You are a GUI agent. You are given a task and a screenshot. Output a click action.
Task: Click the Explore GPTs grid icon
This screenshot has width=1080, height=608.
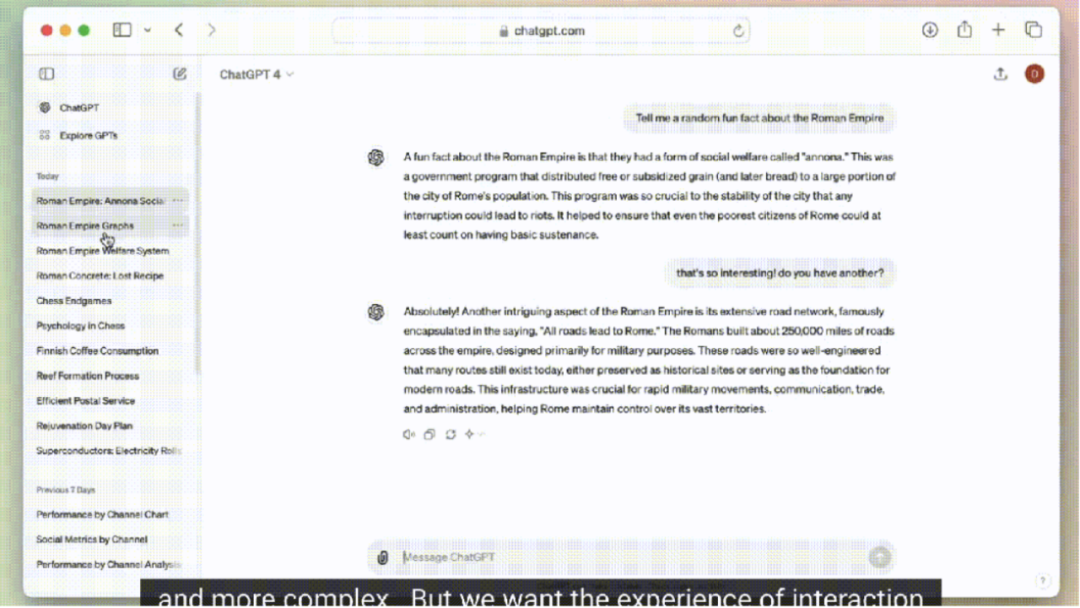coord(45,135)
